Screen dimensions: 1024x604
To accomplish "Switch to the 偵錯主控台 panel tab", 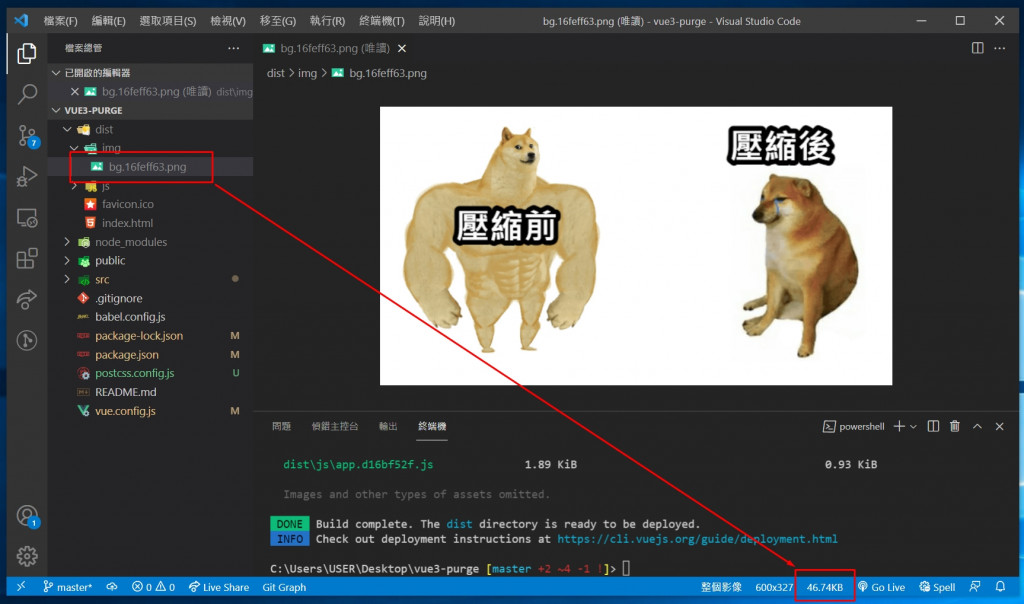I will [334, 426].
